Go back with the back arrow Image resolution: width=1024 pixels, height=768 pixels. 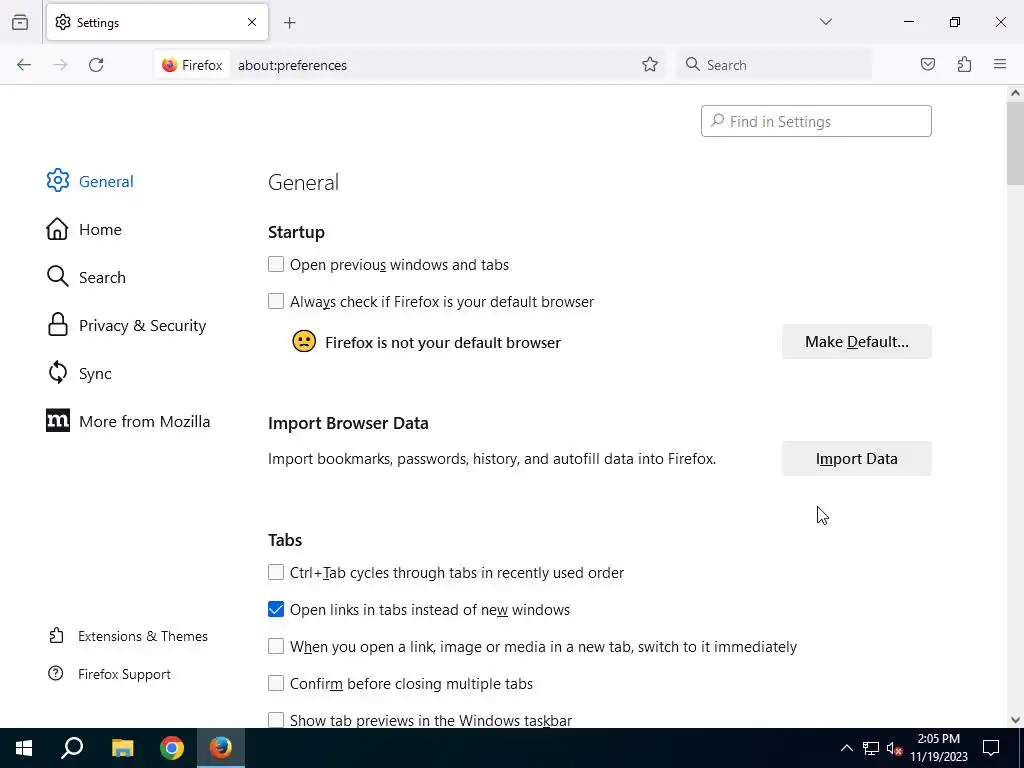point(24,65)
